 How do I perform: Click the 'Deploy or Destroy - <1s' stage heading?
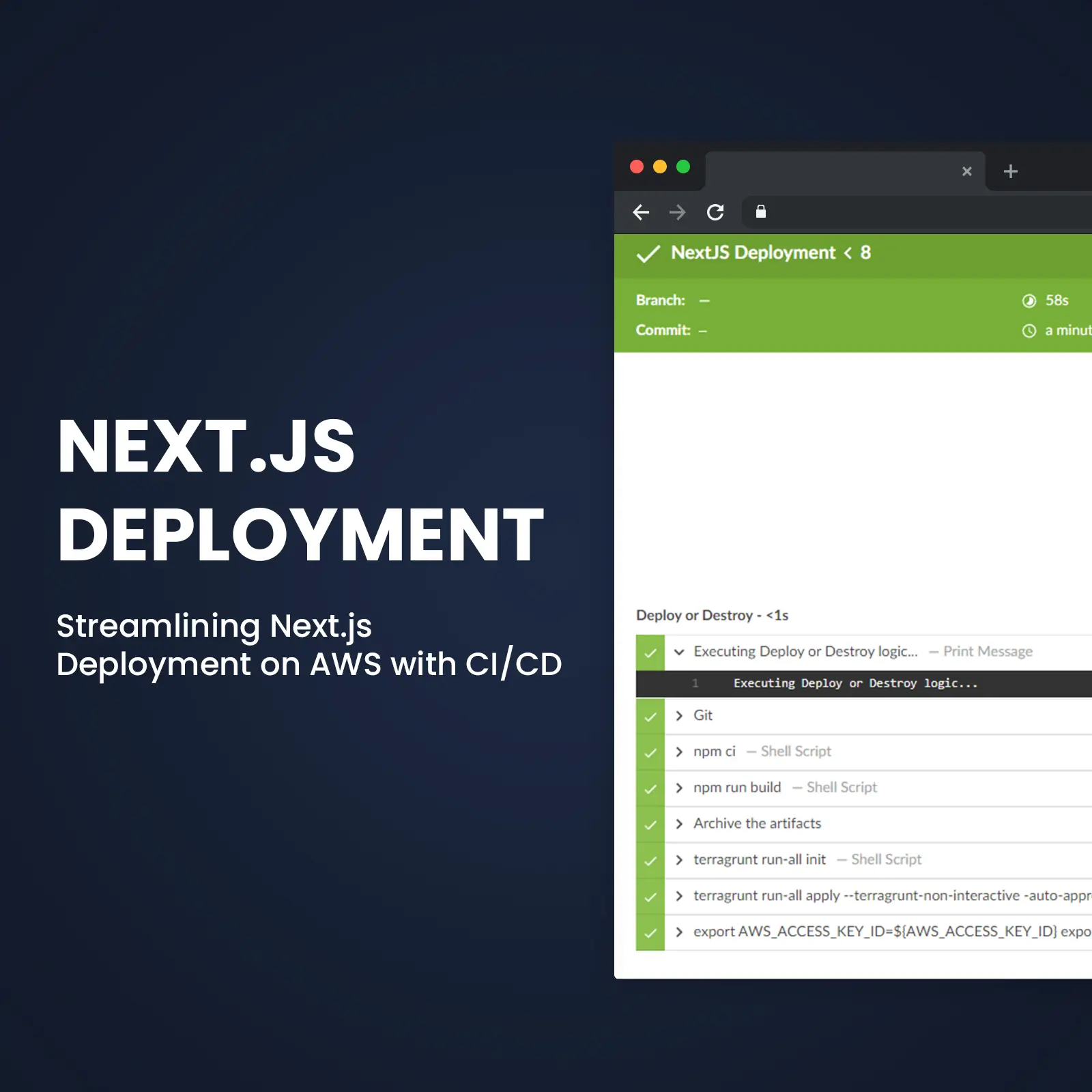point(712,616)
